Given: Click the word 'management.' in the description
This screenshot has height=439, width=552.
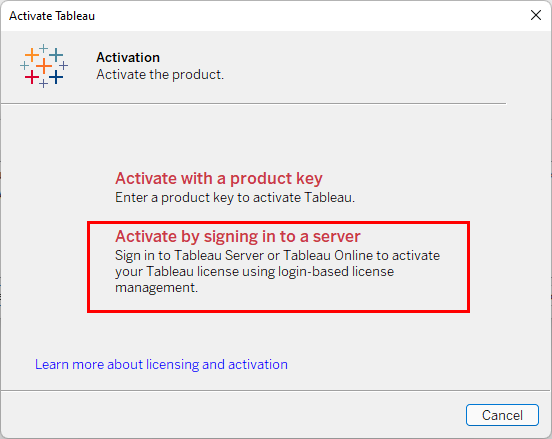Looking at the screenshot, I should pyautogui.click(x=157, y=288).
